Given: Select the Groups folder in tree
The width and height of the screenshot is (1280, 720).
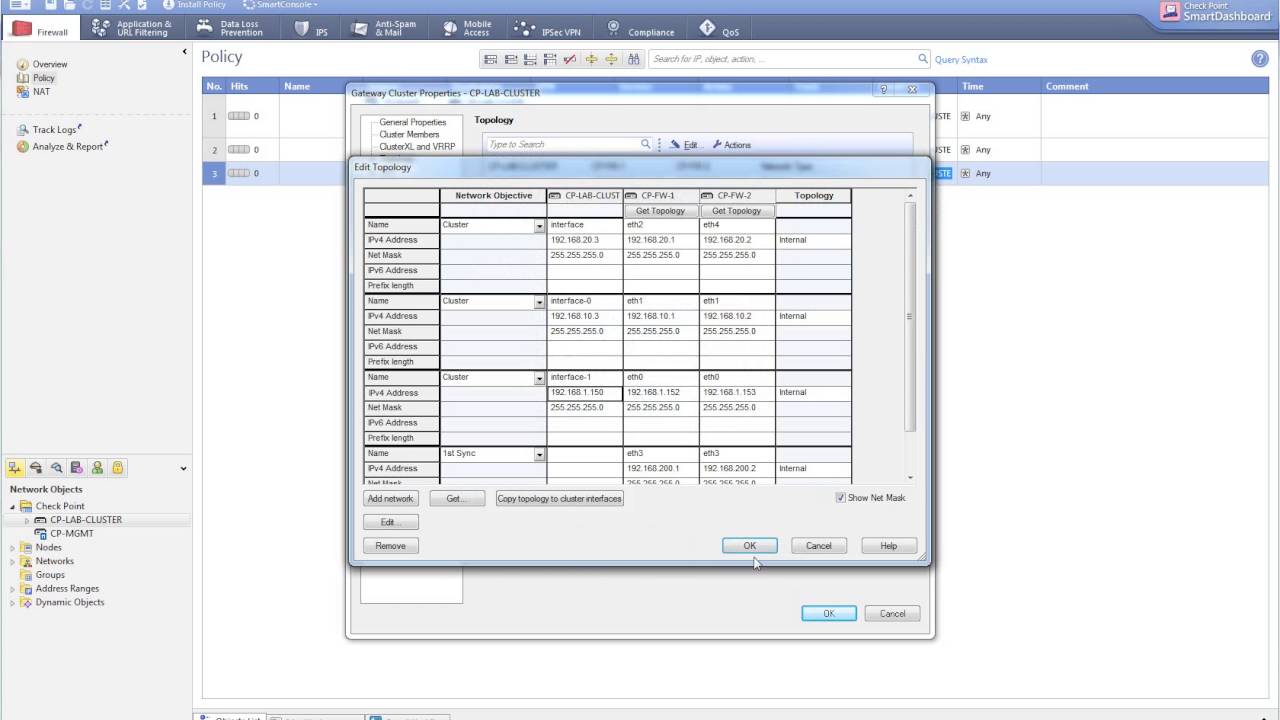Looking at the screenshot, I should (x=50, y=575).
